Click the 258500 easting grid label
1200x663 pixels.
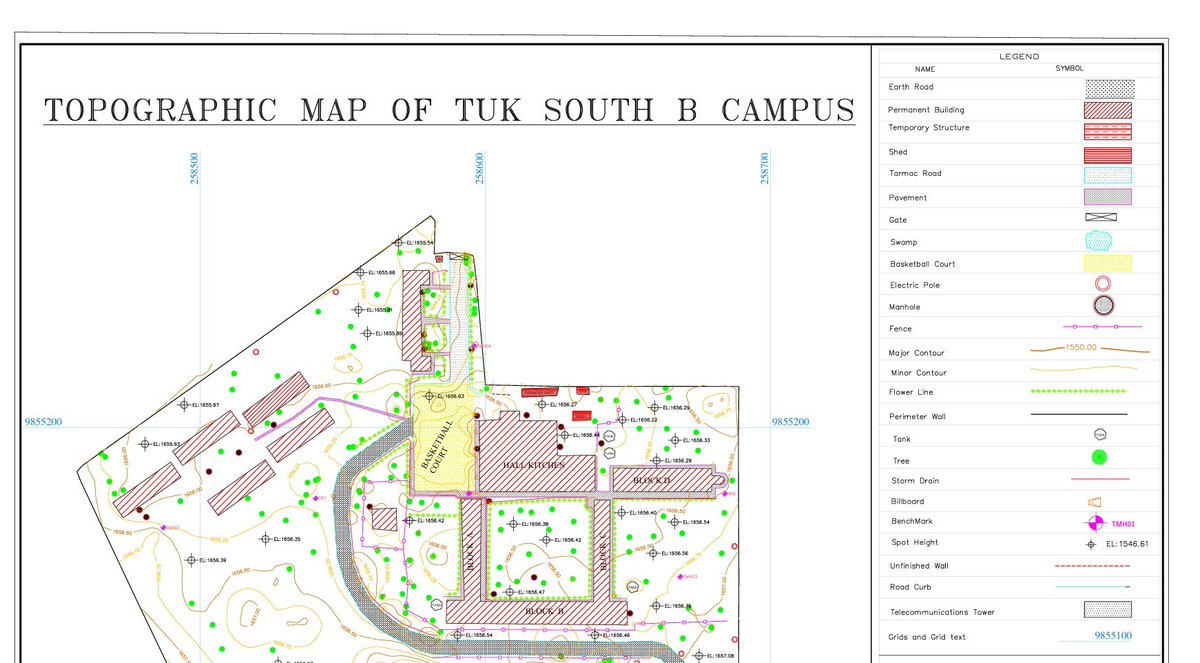pos(194,168)
